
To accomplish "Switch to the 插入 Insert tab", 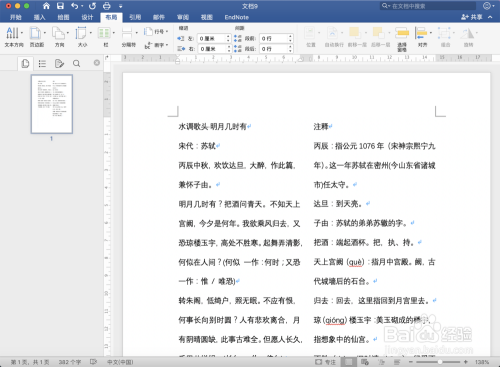I will [40, 17].
